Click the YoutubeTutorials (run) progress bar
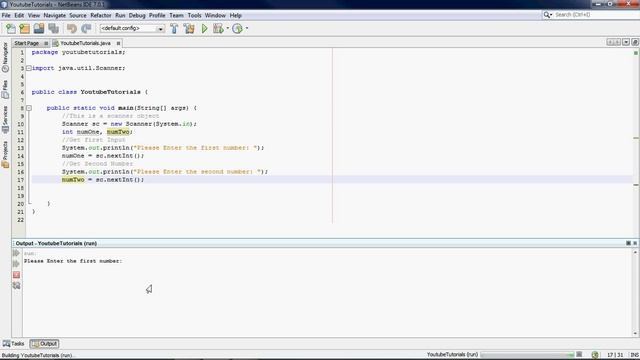This screenshot has height=360, width=640. point(527,355)
